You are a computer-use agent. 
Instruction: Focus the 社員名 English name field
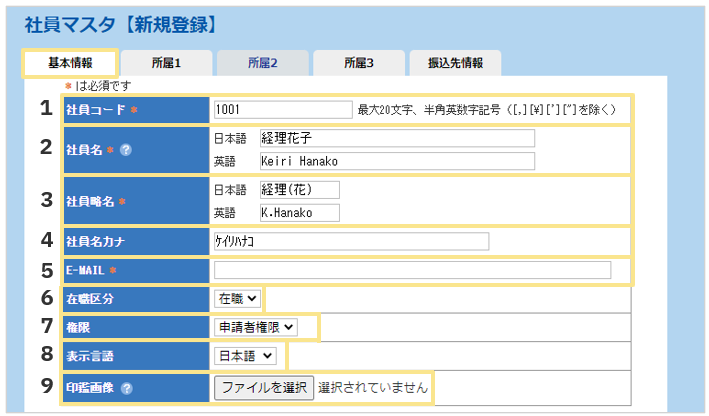click(396, 161)
